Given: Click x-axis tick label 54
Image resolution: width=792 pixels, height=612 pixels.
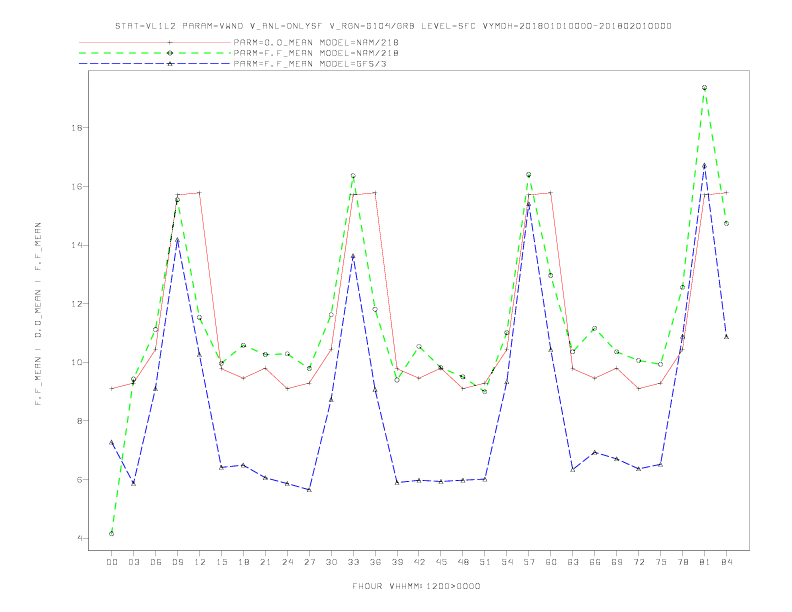Looking at the screenshot, I should [x=507, y=562].
